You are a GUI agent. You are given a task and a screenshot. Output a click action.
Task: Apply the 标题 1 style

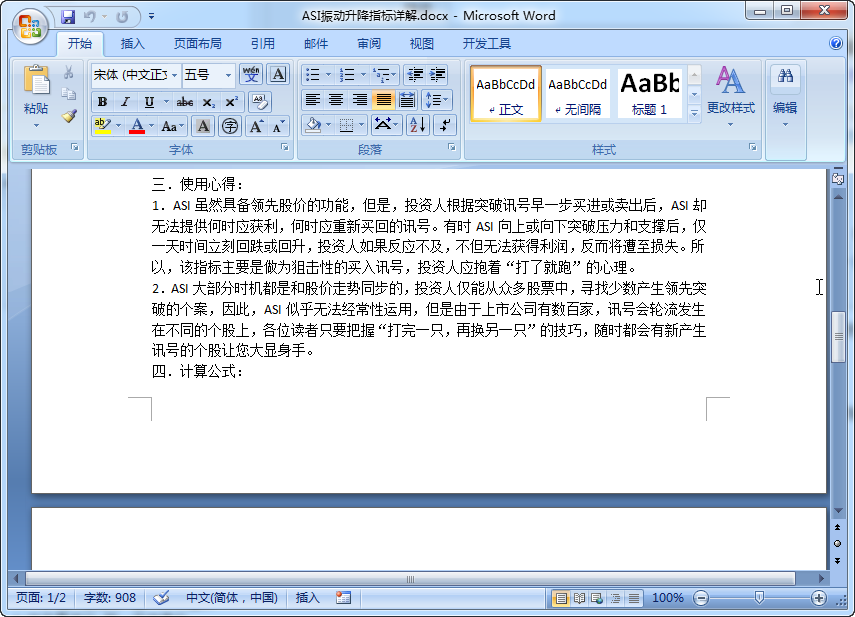click(x=651, y=94)
